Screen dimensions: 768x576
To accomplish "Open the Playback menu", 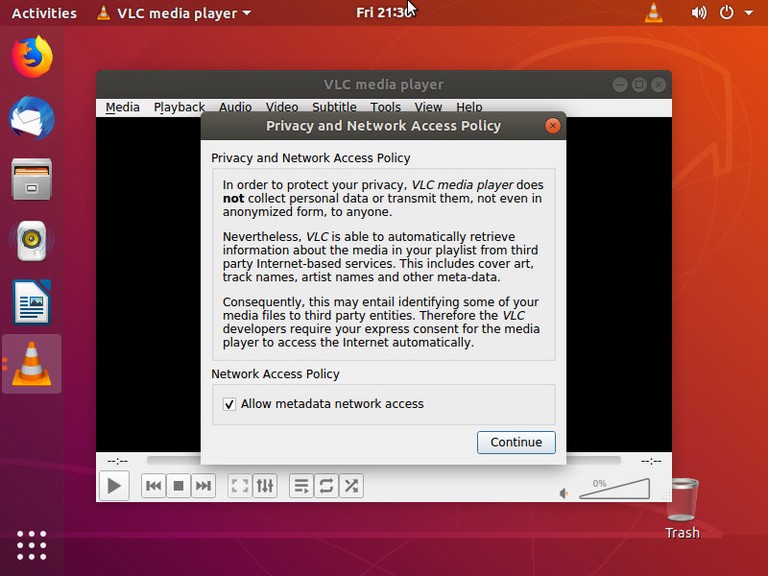I will [179, 107].
